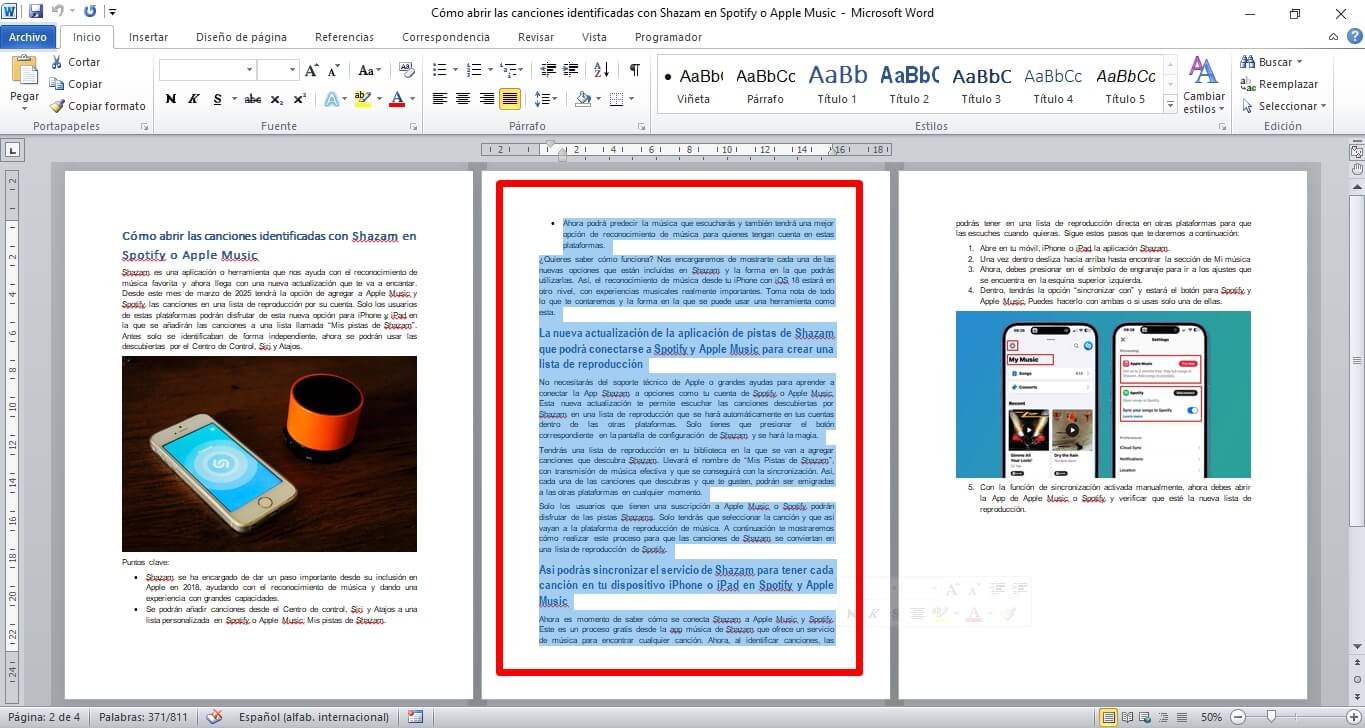Center align text

point(463,99)
